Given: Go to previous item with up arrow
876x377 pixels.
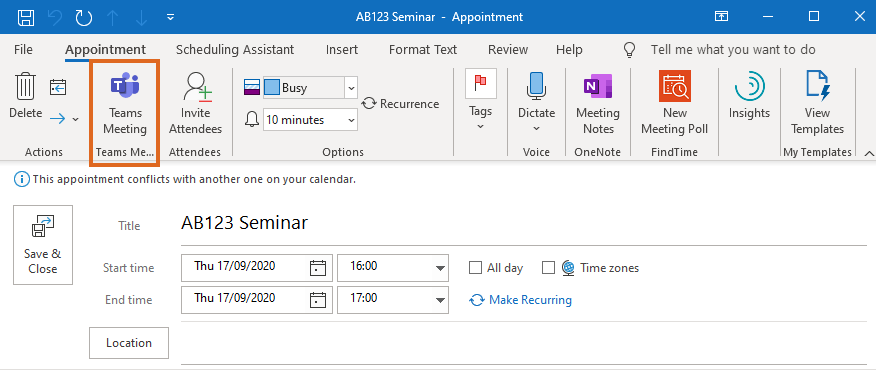Looking at the screenshot, I should coord(113,17).
